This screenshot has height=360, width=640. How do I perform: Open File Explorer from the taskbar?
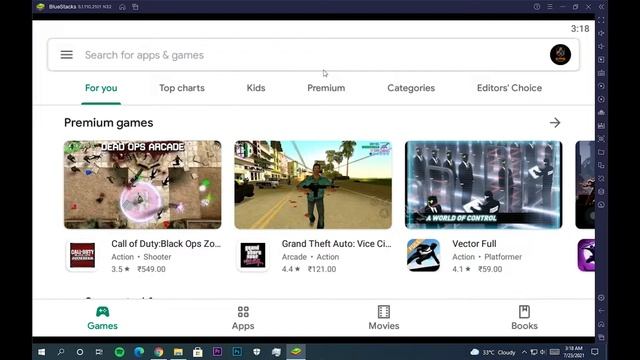(x=178, y=352)
